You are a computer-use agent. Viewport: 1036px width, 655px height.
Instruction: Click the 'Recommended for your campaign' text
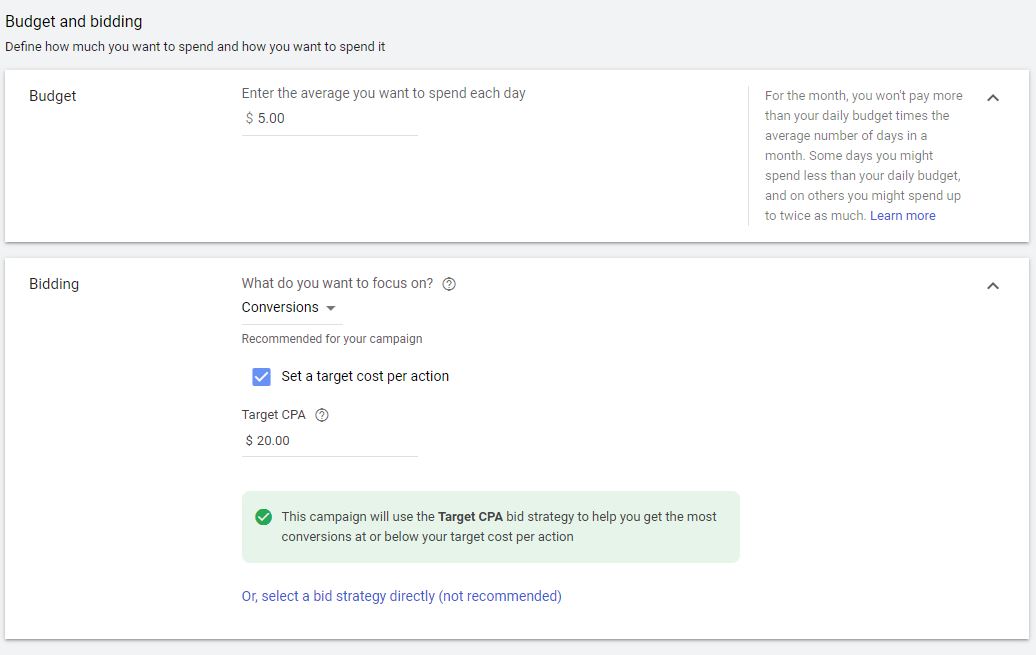click(x=332, y=339)
